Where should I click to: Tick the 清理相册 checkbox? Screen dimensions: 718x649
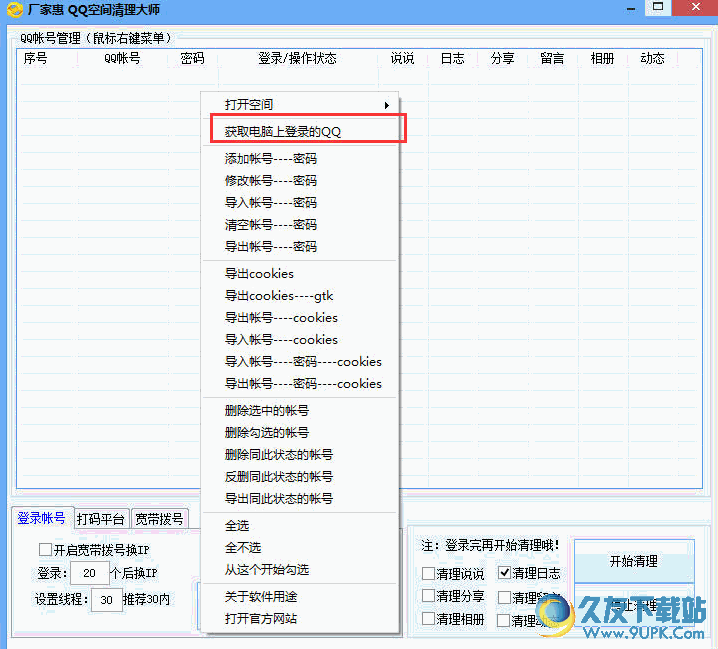428,619
